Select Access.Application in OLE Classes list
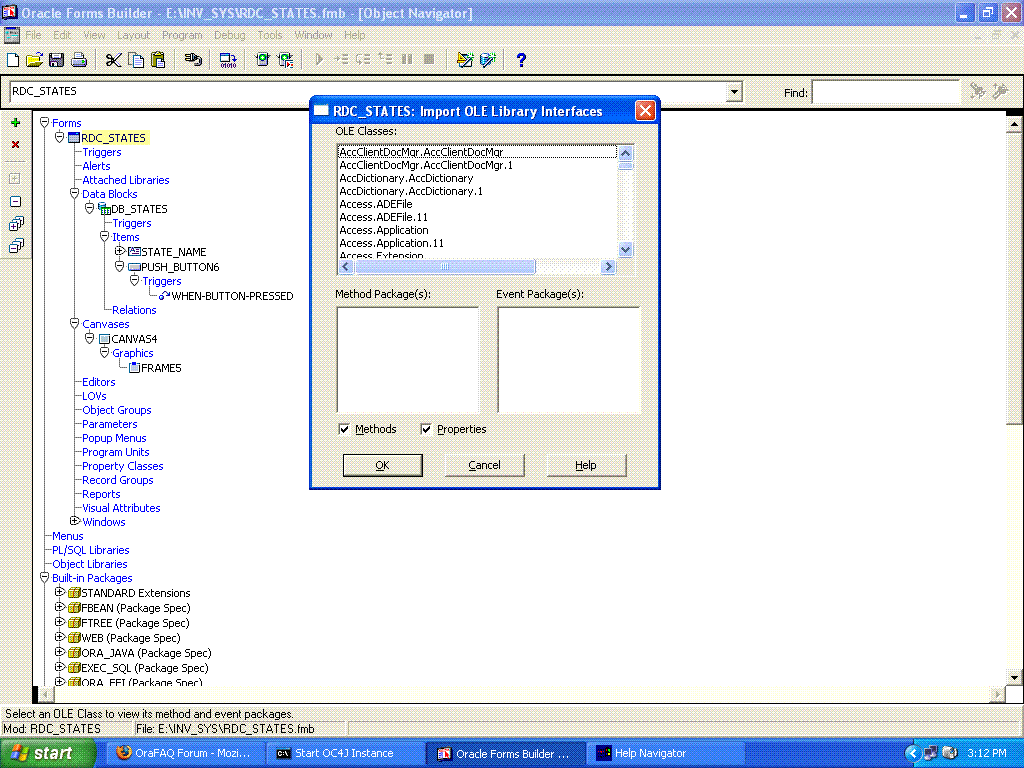 pos(384,231)
